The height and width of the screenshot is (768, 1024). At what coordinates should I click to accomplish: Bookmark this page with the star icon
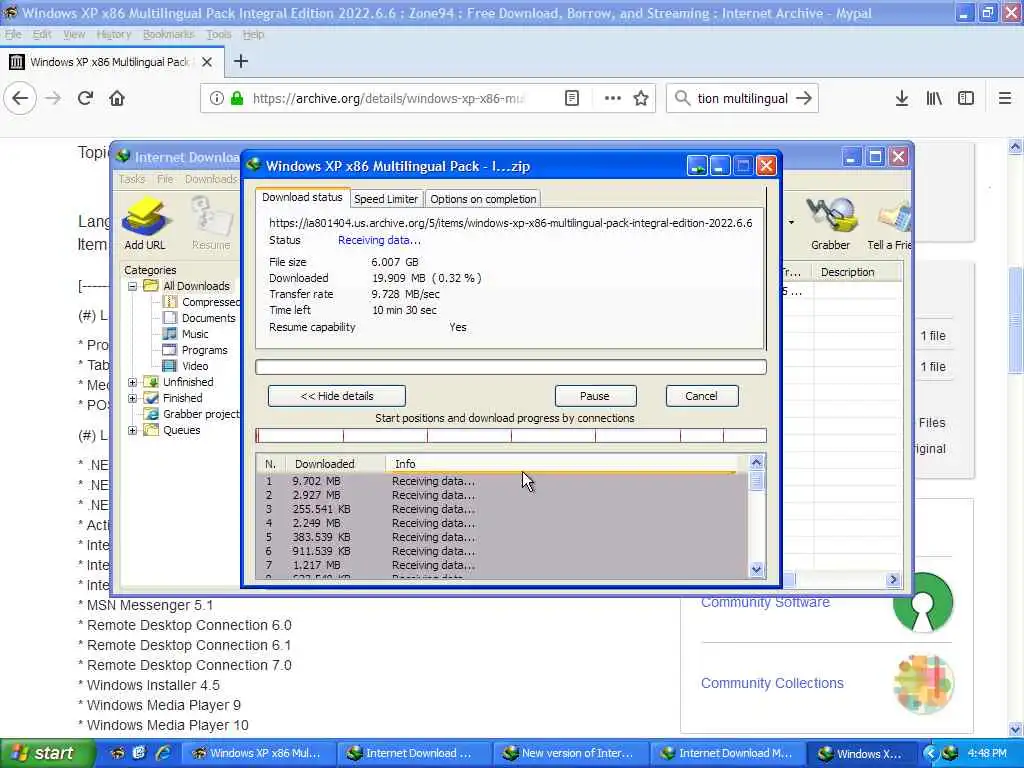click(x=641, y=99)
